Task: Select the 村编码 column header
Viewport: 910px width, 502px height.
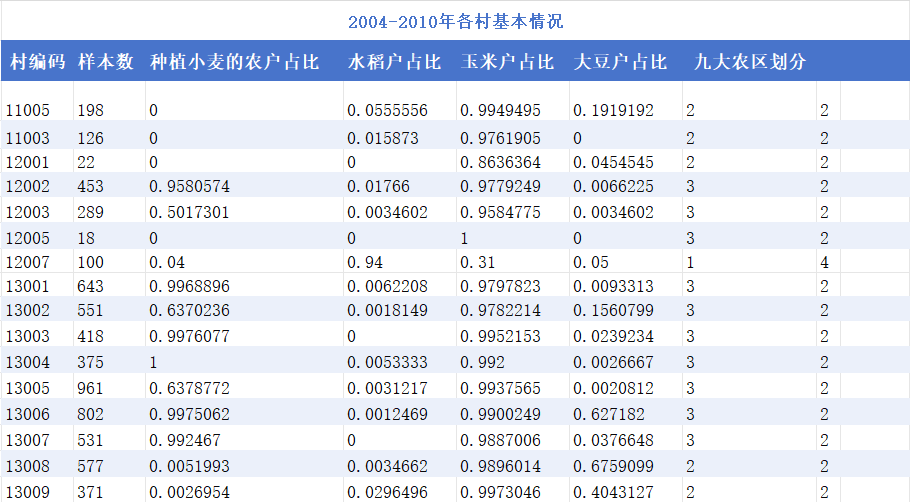Action: [x=37, y=62]
